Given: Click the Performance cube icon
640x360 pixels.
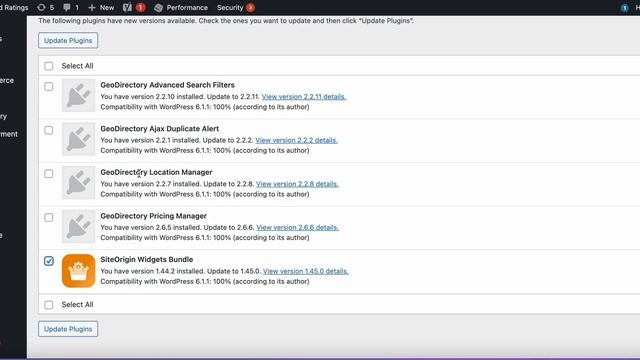Looking at the screenshot, I should pos(158,7).
